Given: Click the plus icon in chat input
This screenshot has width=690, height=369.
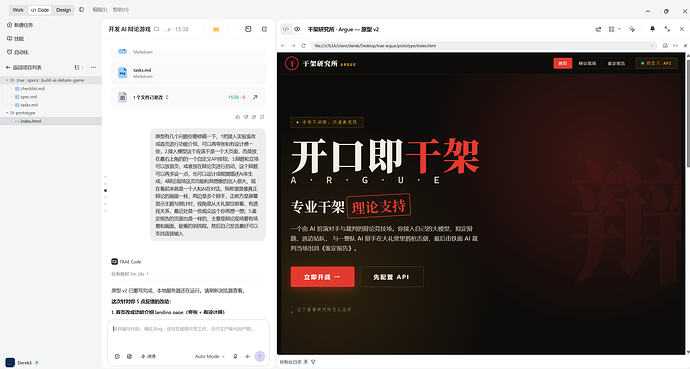Looking at the screenshot, I should click(247, 356).
